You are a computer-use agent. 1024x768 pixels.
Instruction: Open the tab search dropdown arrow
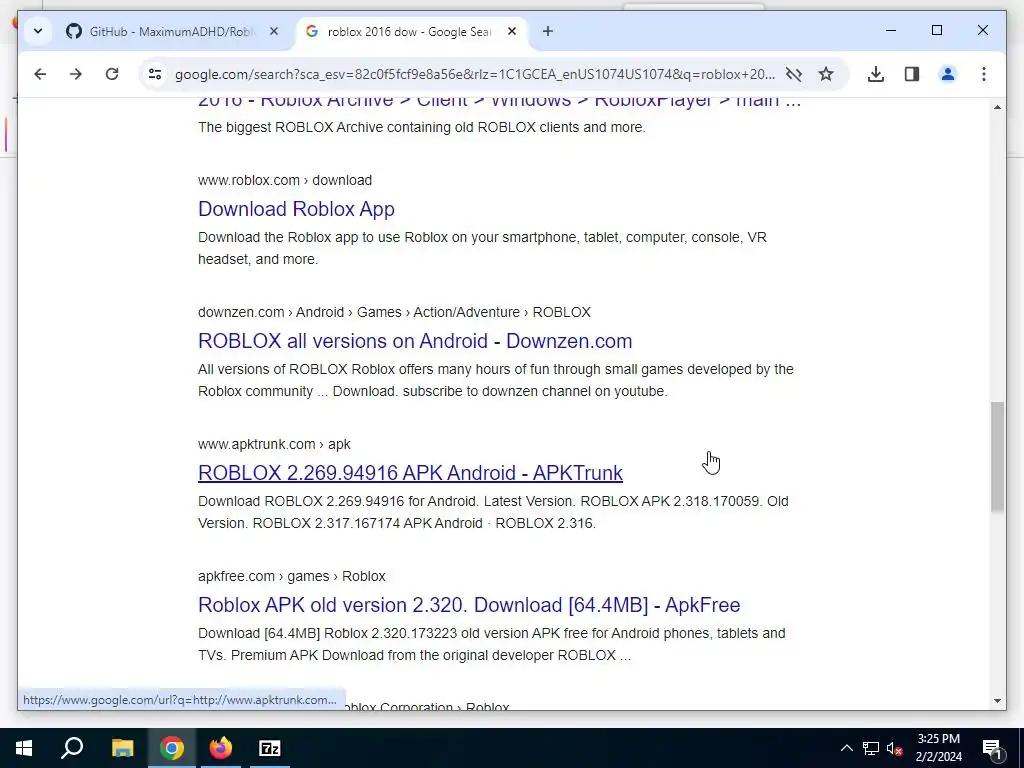[x=38, y=31]
